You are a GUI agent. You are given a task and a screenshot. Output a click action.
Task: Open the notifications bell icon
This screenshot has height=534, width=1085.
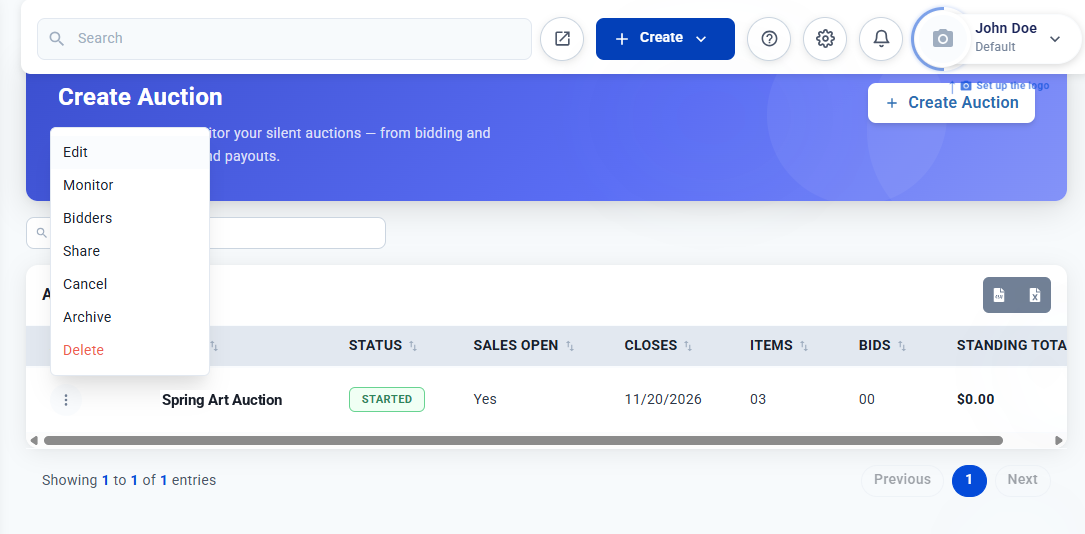click(881, 39)
